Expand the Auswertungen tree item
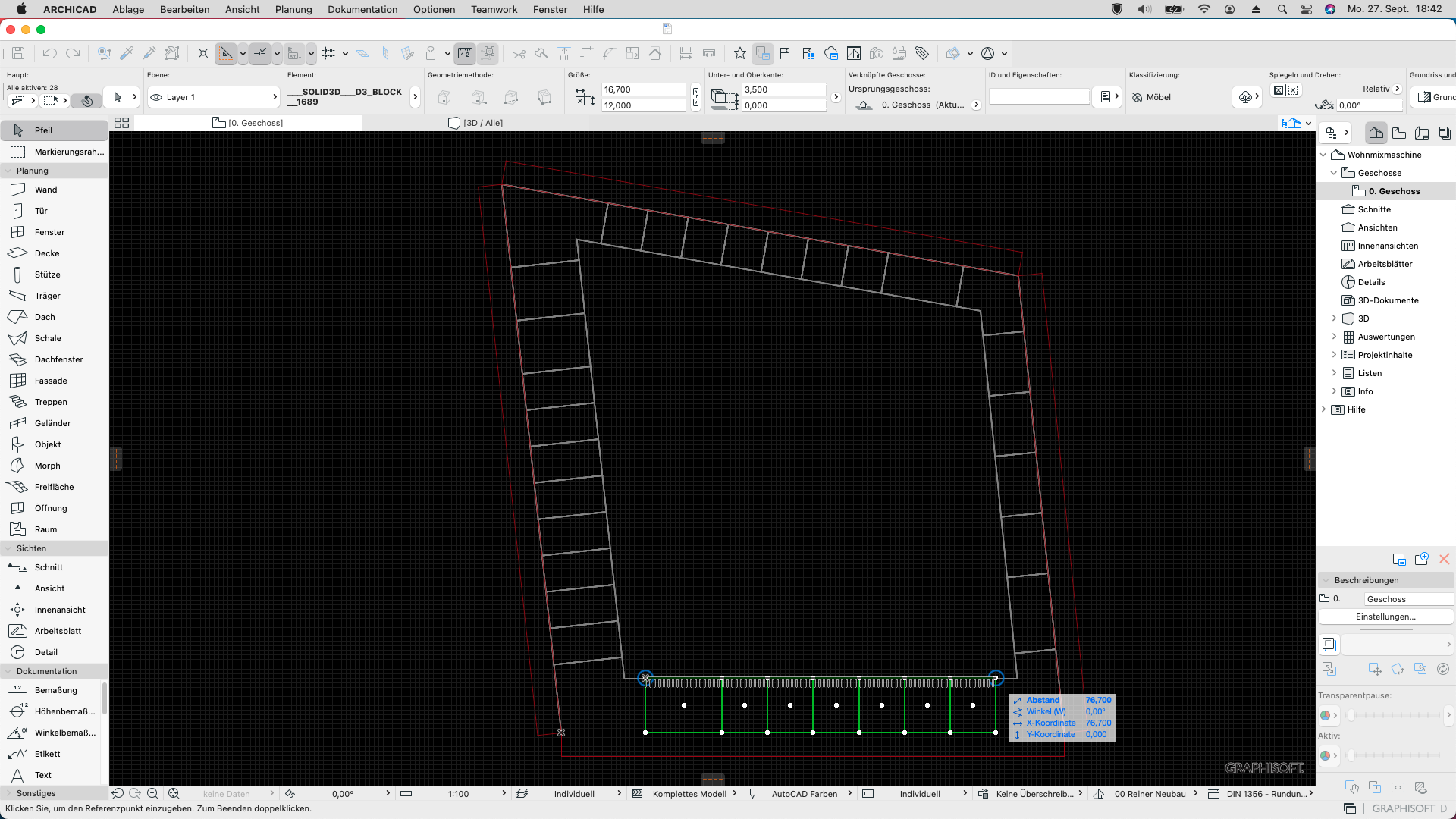Image resolution: width=1456 pixels, height=819 pixels. [1334, 337]
